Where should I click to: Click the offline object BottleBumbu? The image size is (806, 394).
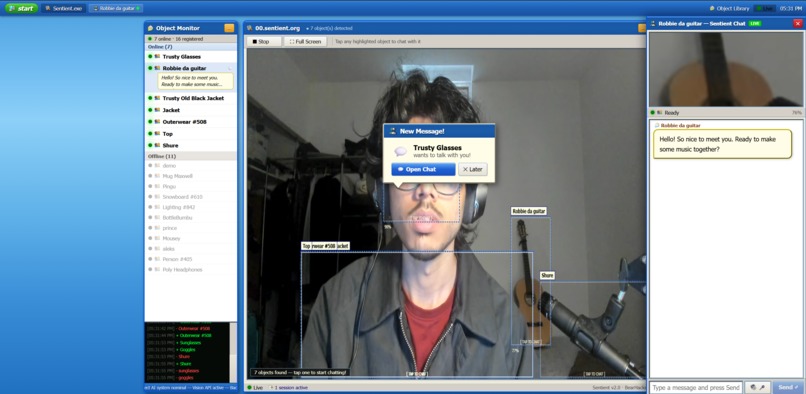click(x=191, y=218)
